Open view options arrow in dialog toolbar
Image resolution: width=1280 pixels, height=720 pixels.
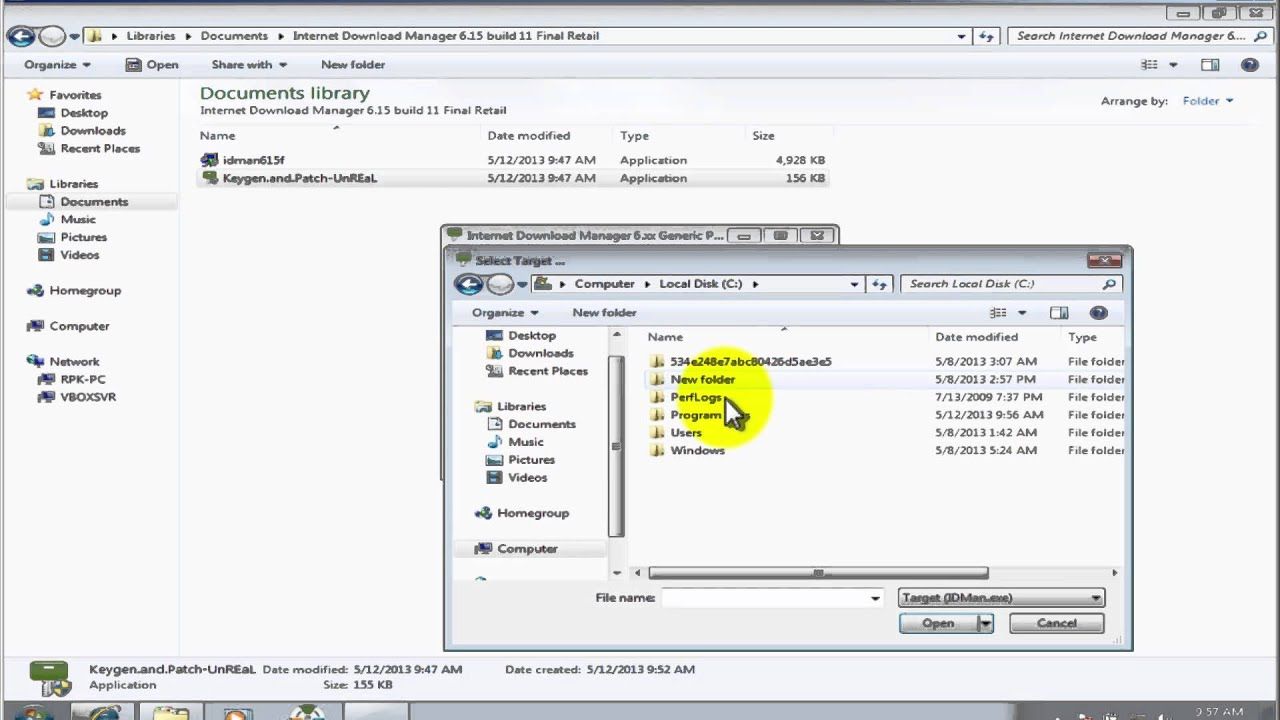click(1022, 313)
